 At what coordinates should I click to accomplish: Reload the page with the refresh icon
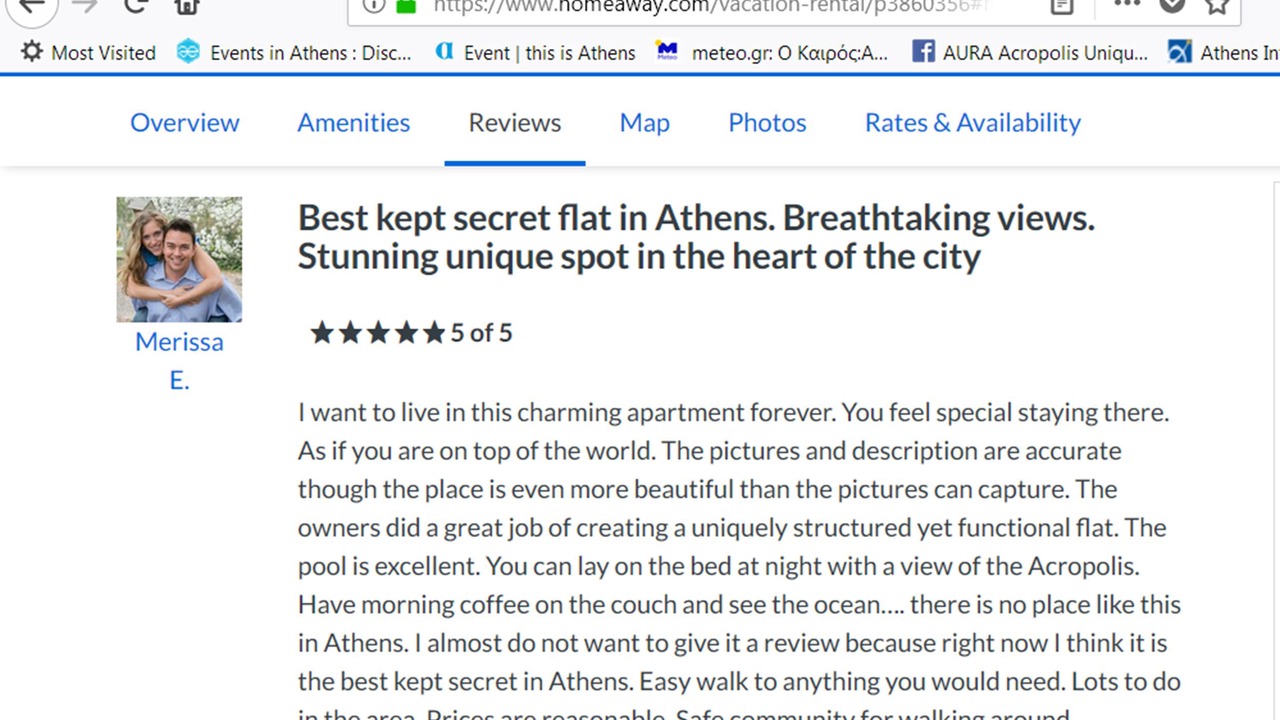(136, 5)
